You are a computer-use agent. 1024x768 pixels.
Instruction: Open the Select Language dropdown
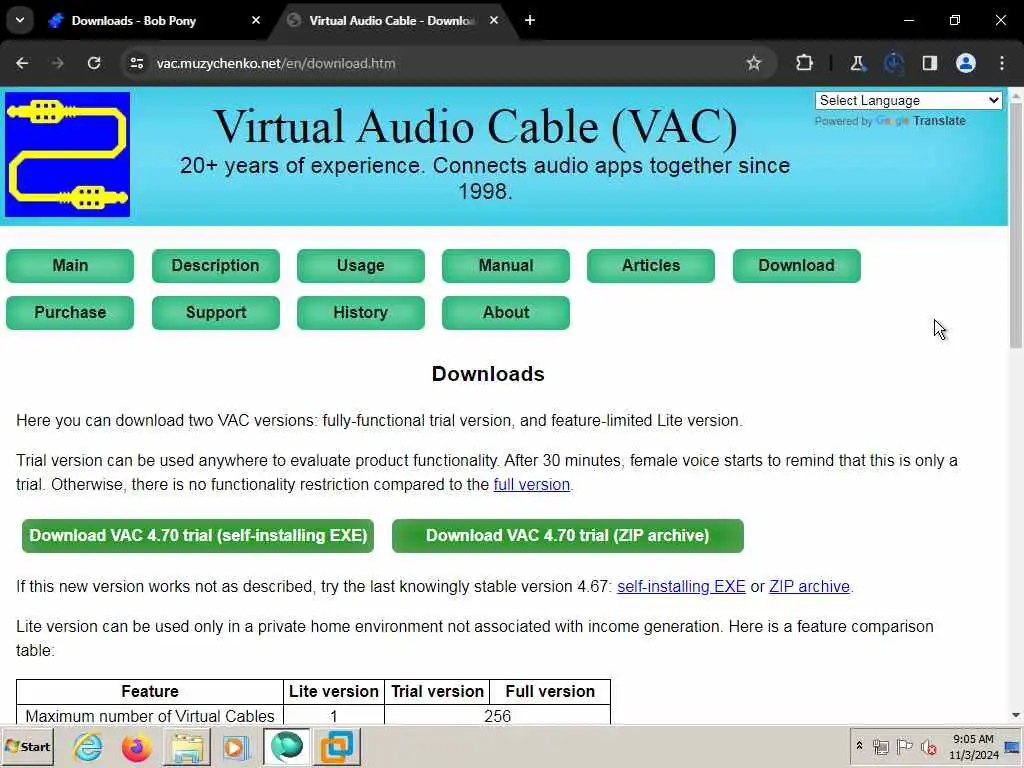[908, 101]
